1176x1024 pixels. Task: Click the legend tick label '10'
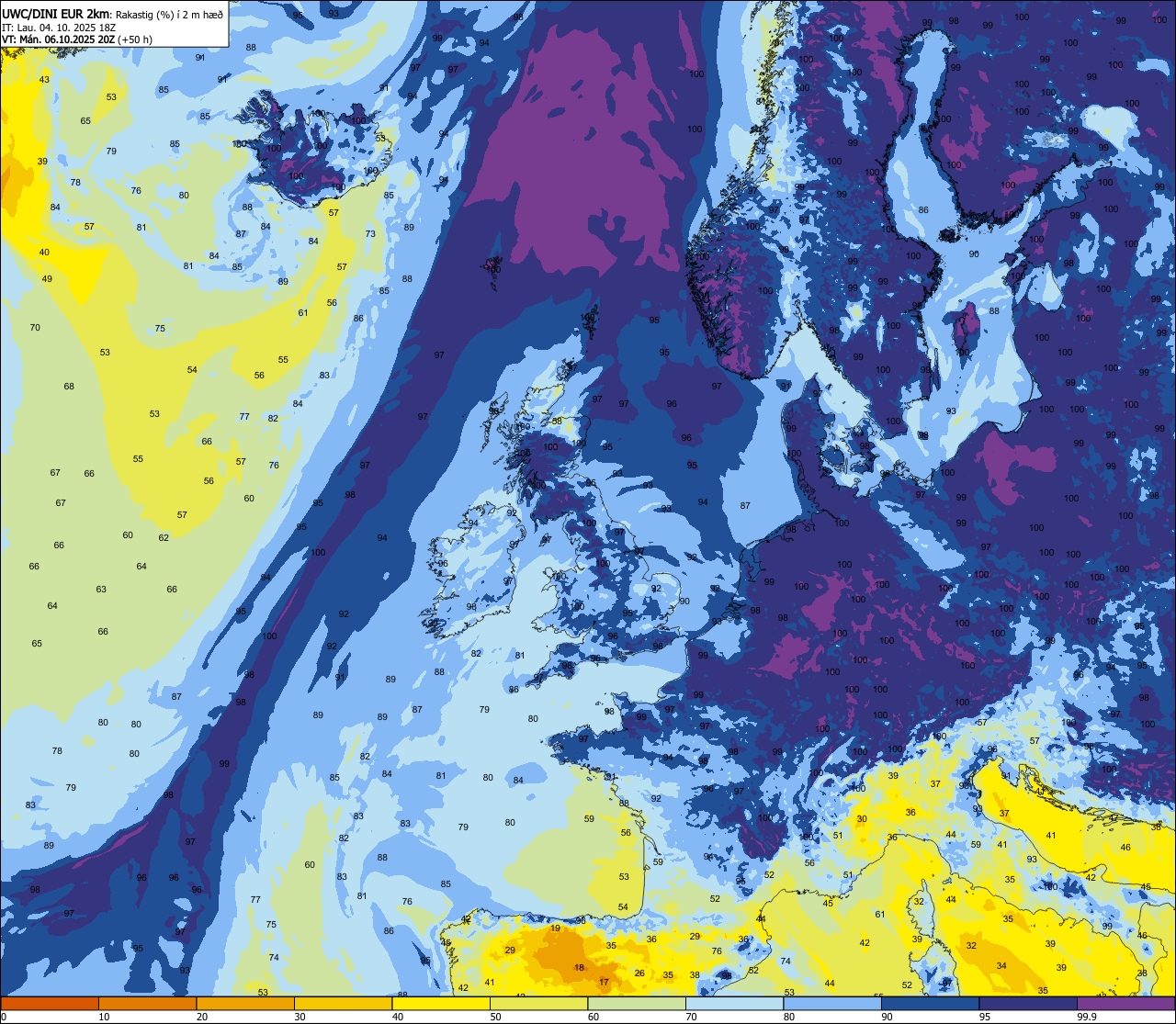tap(104, 1016)
